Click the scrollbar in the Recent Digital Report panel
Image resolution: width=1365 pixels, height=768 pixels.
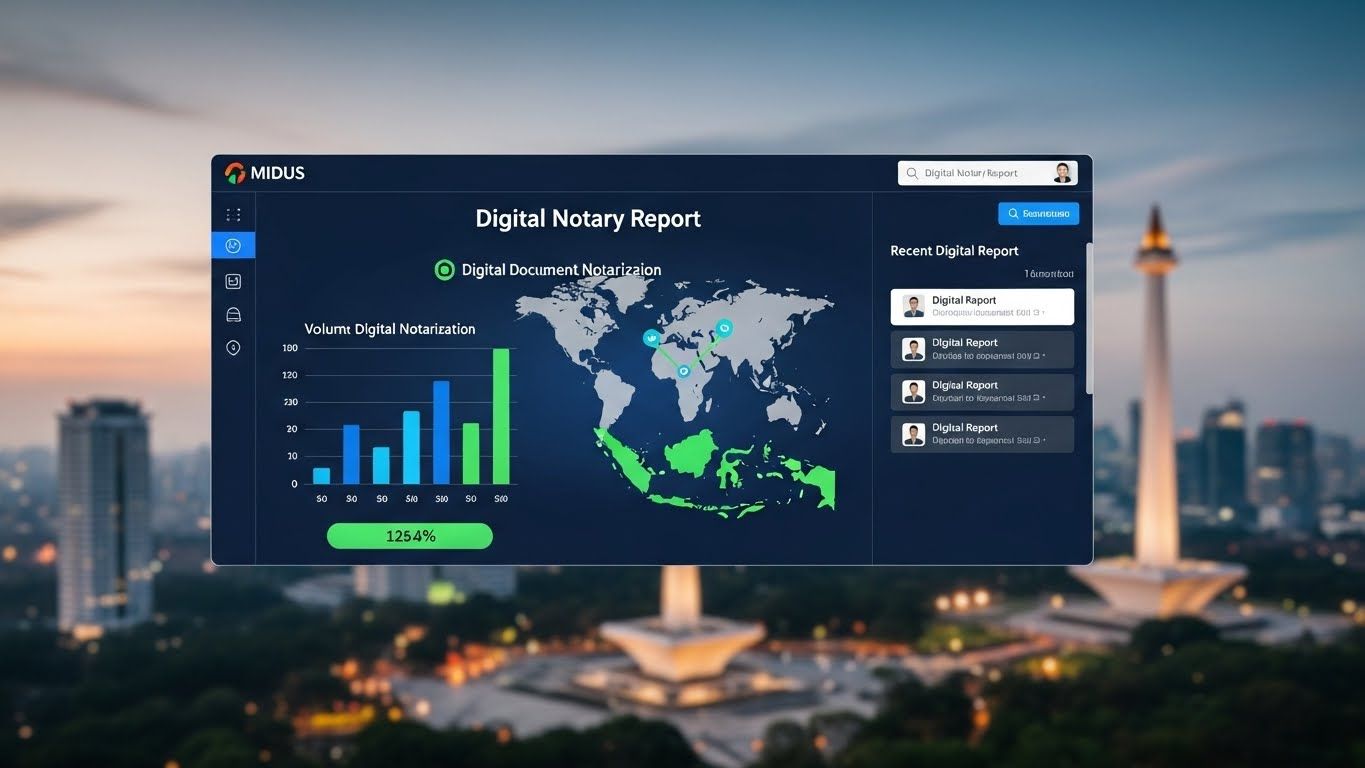(1089, 318)
